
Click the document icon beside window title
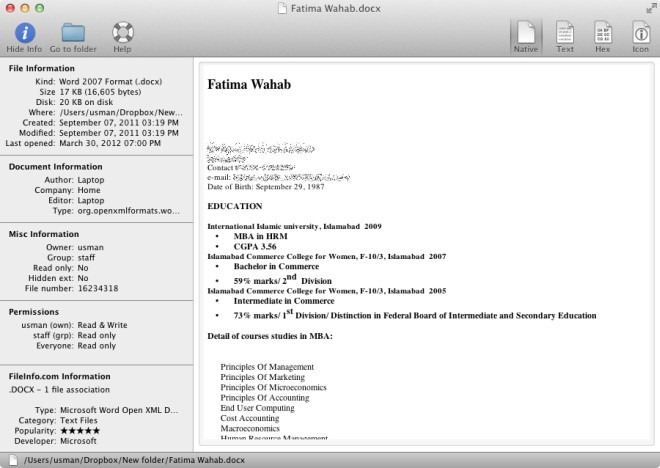[282, 8]
